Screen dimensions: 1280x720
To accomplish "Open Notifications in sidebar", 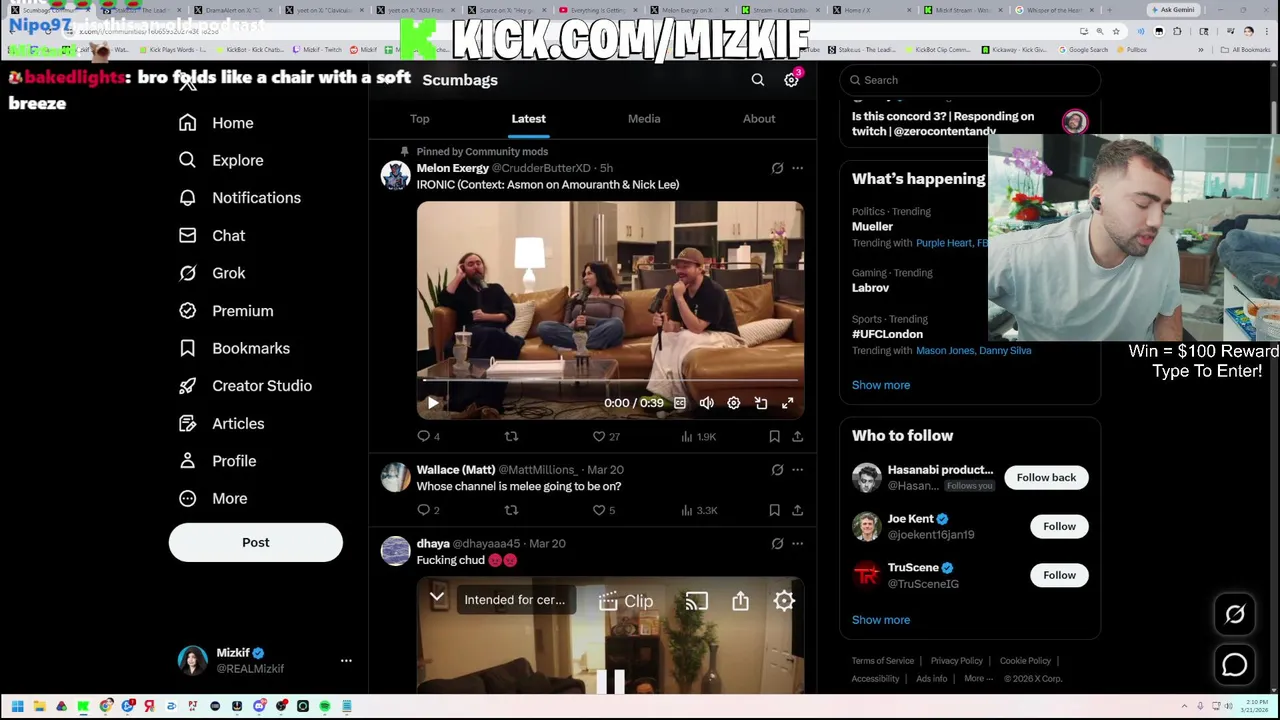I will tap(239, 198).
